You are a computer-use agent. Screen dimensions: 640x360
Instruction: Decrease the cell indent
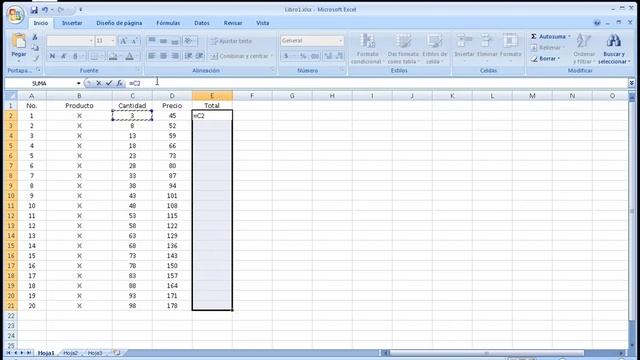[x=188, y=56]
